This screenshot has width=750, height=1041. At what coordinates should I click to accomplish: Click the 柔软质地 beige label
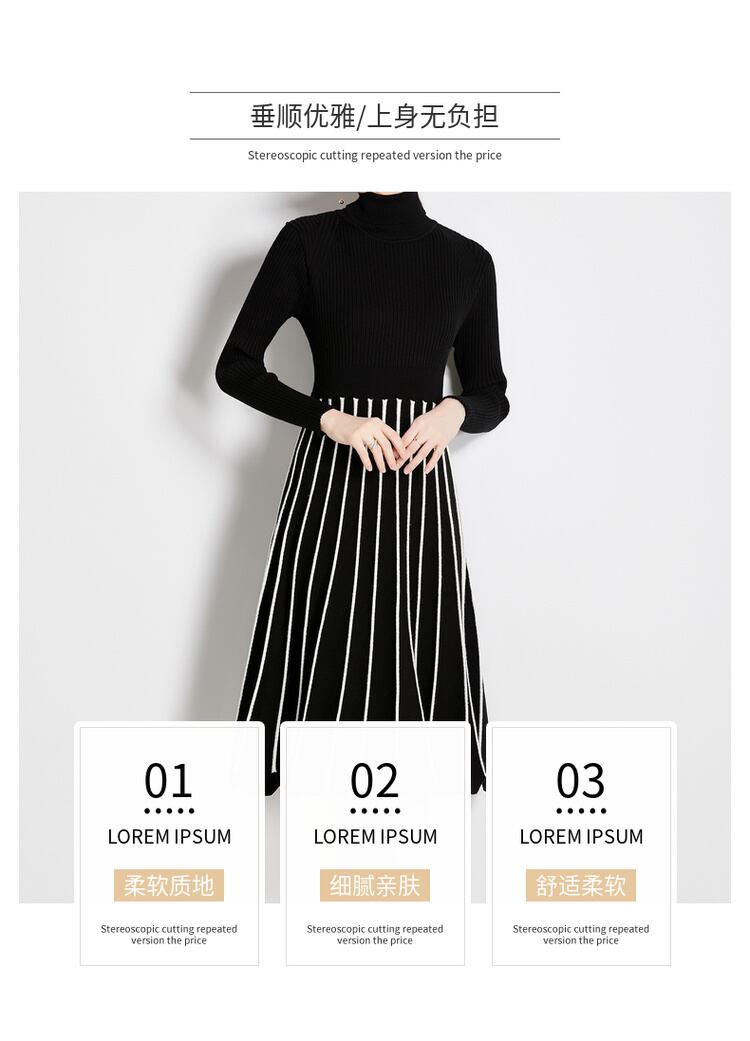click(169, 885)
